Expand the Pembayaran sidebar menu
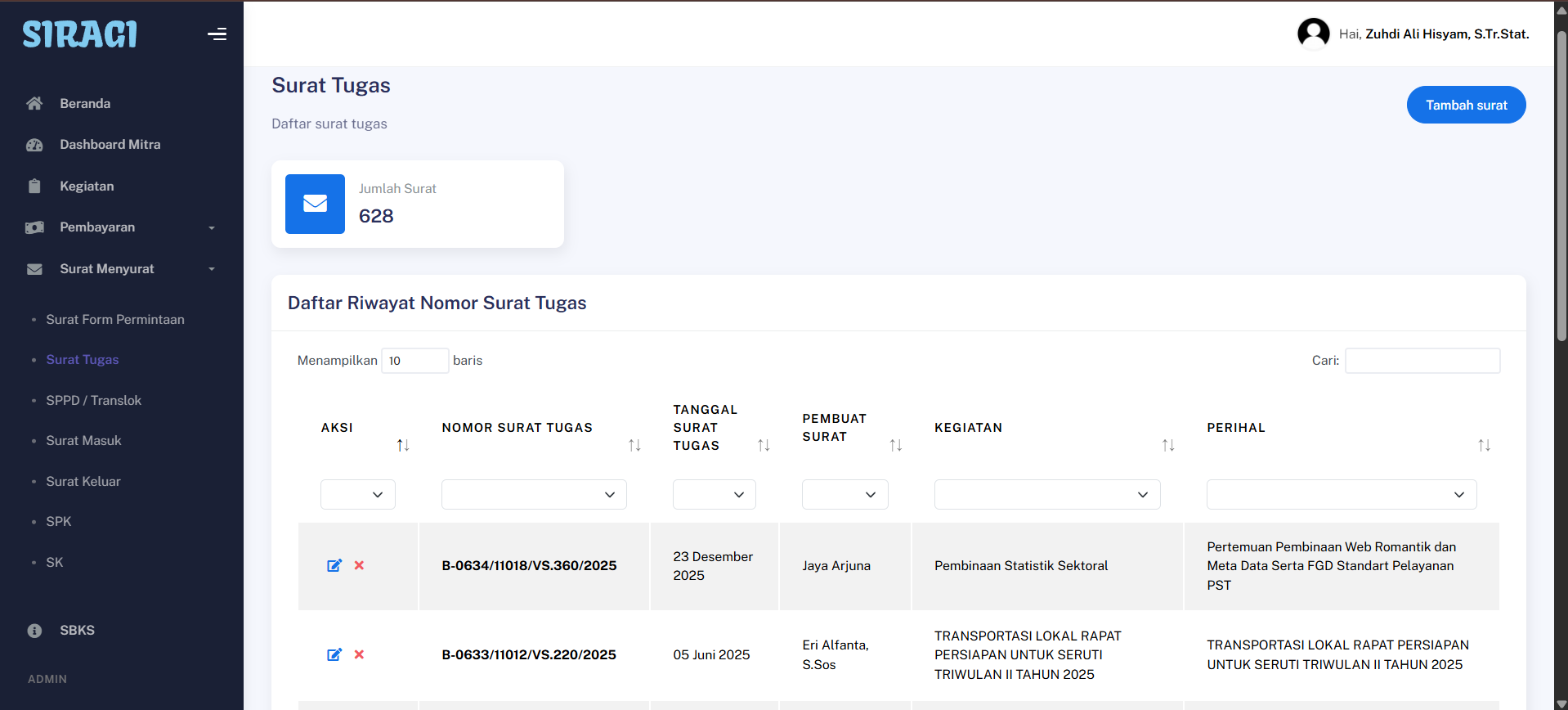This screenshot has height=710, width=1568. (x=121, y=227)
